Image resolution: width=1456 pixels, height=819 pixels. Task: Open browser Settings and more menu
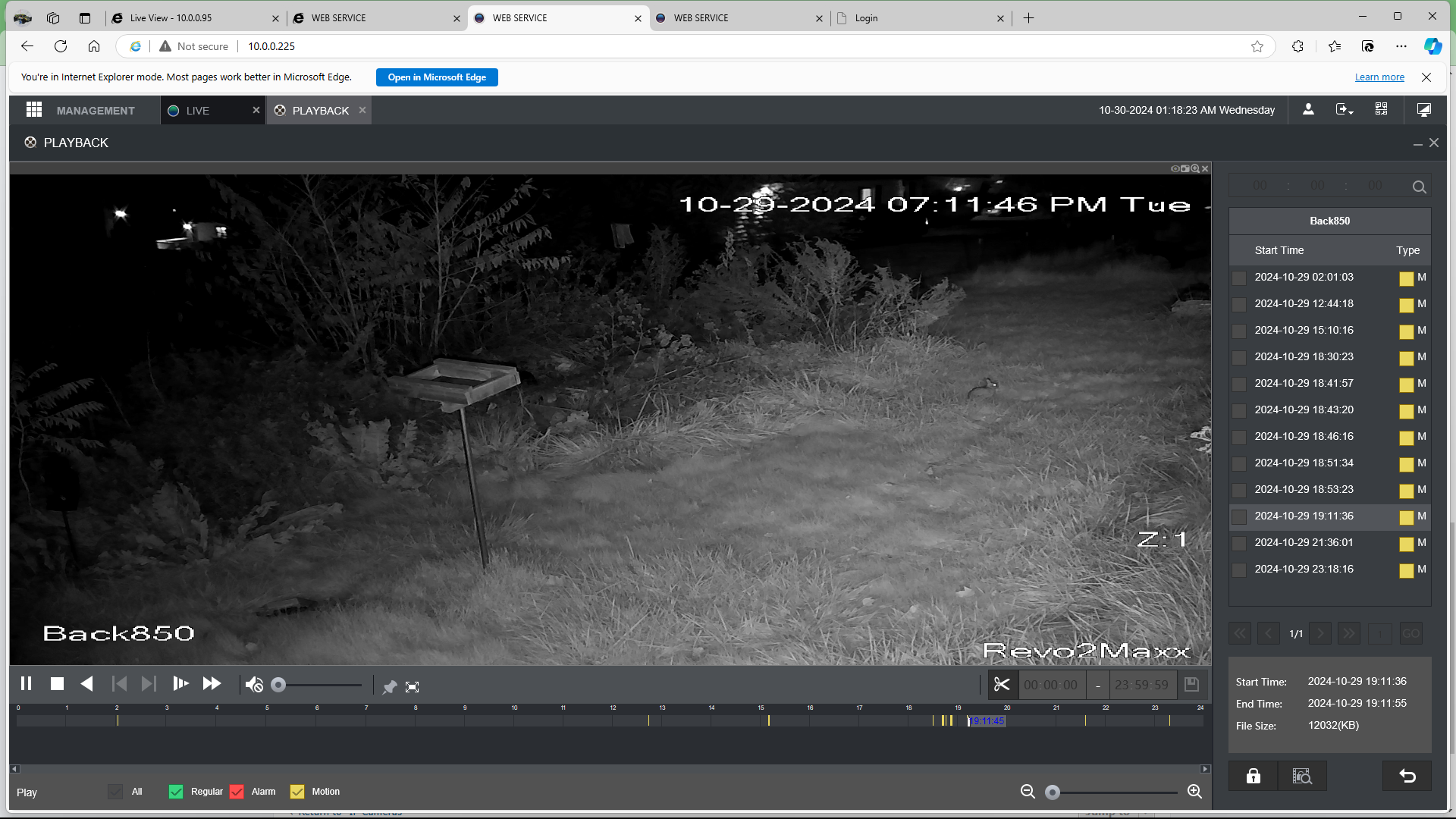(1401, 46)
